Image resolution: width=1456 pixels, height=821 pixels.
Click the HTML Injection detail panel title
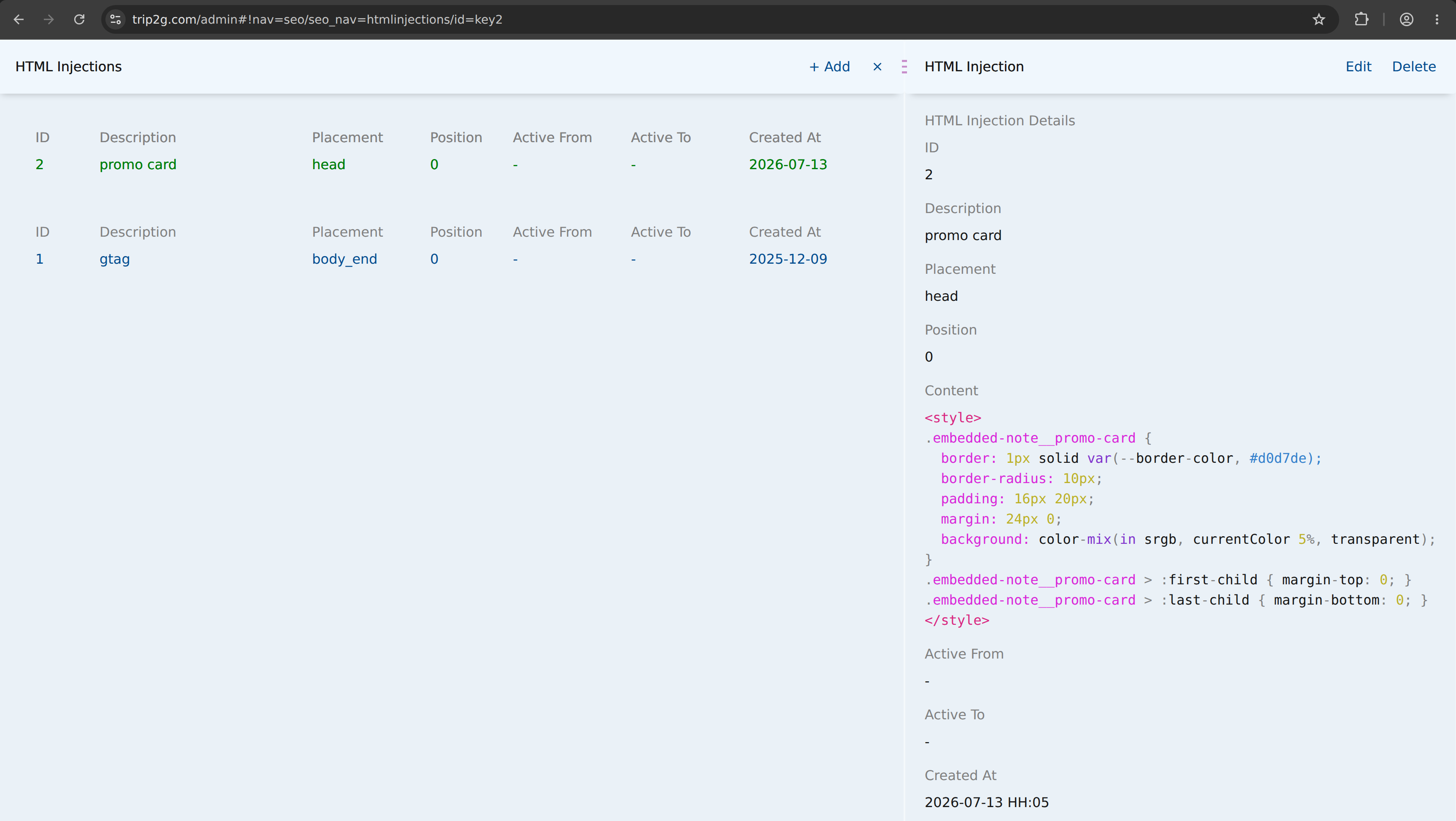click(974, 67)
